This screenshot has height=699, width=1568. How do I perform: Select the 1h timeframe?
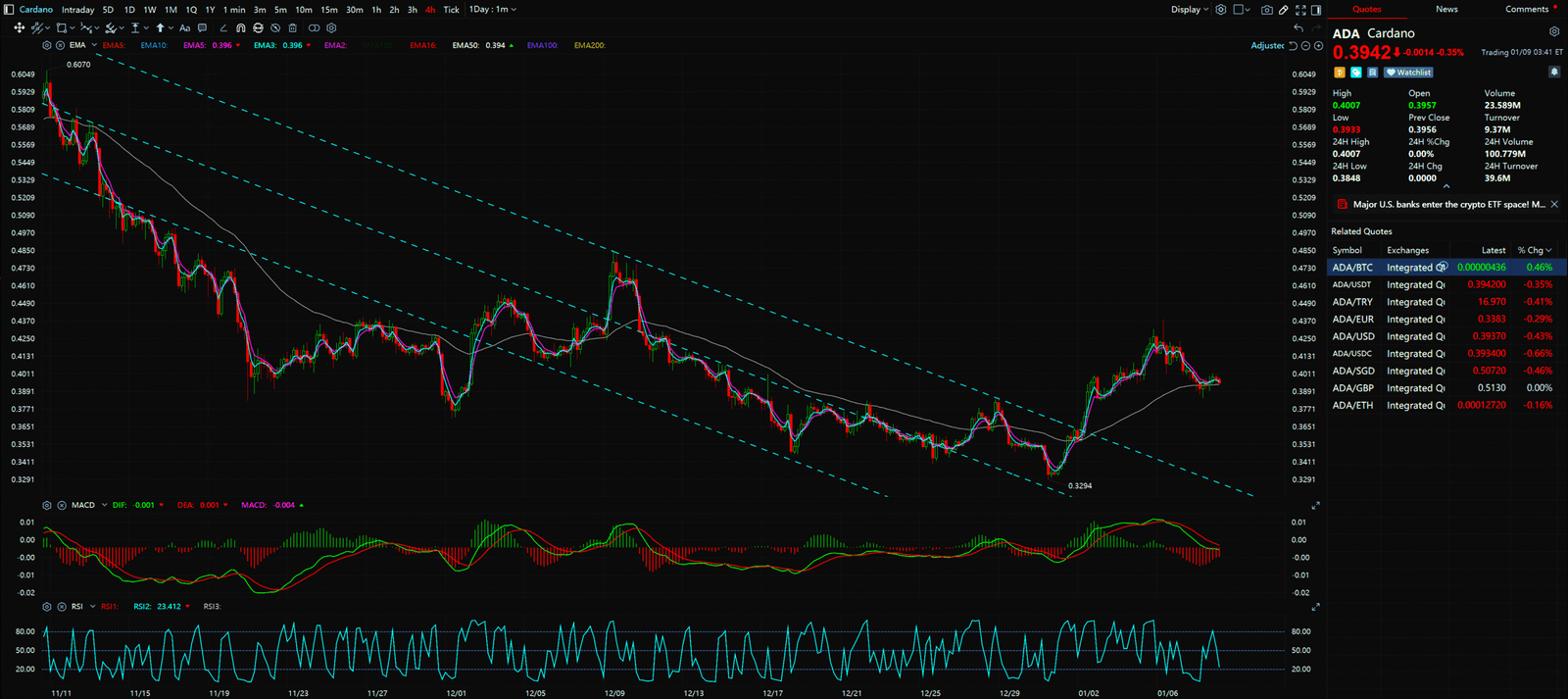click(x=376, y=10)
